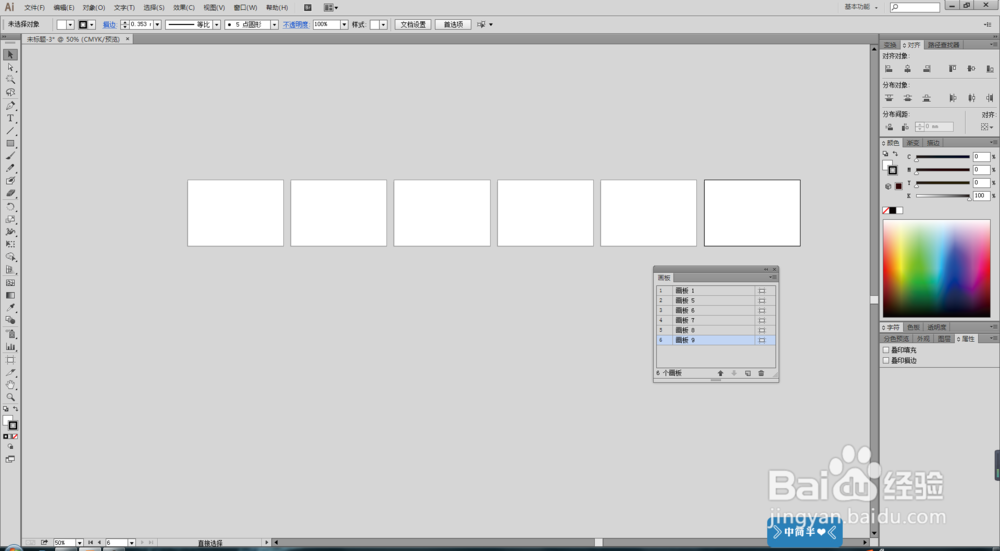
Task: Open the zoom level 50% dropdown
Action: (x=79, y=543)
